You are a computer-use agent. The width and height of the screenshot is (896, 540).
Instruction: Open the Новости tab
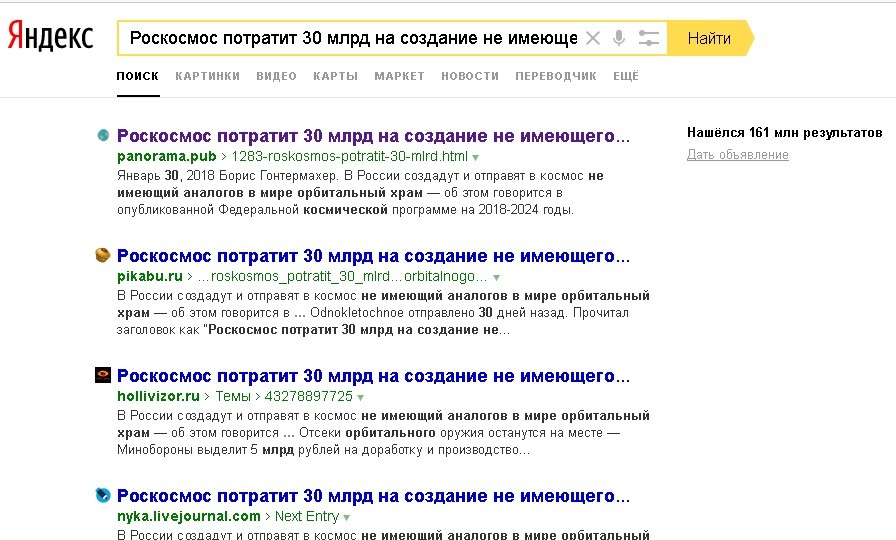pyautogui.click(x=470, y=76)
